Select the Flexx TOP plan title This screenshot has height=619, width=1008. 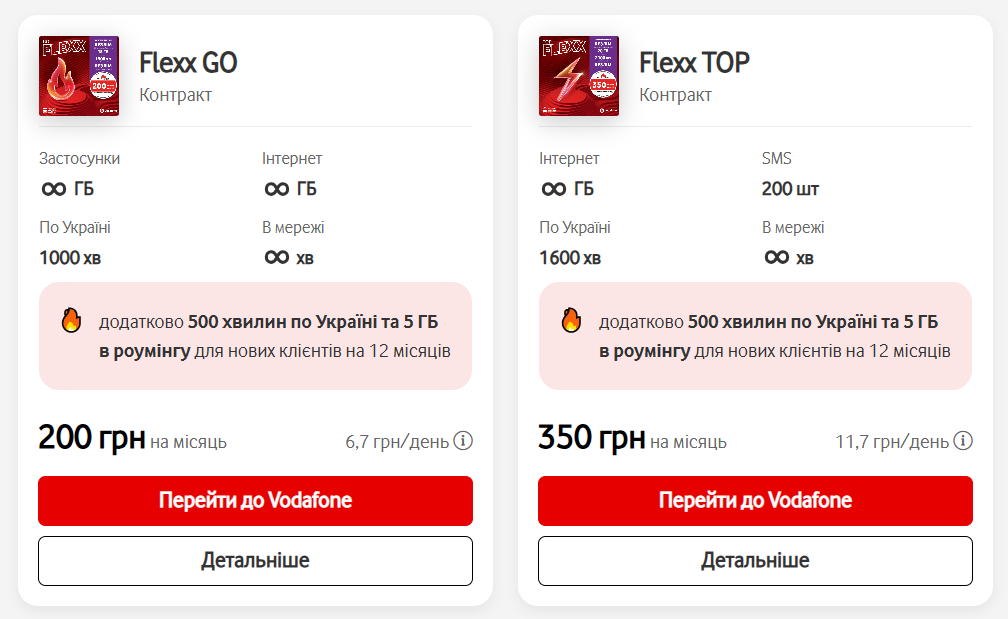coord(694,62)
